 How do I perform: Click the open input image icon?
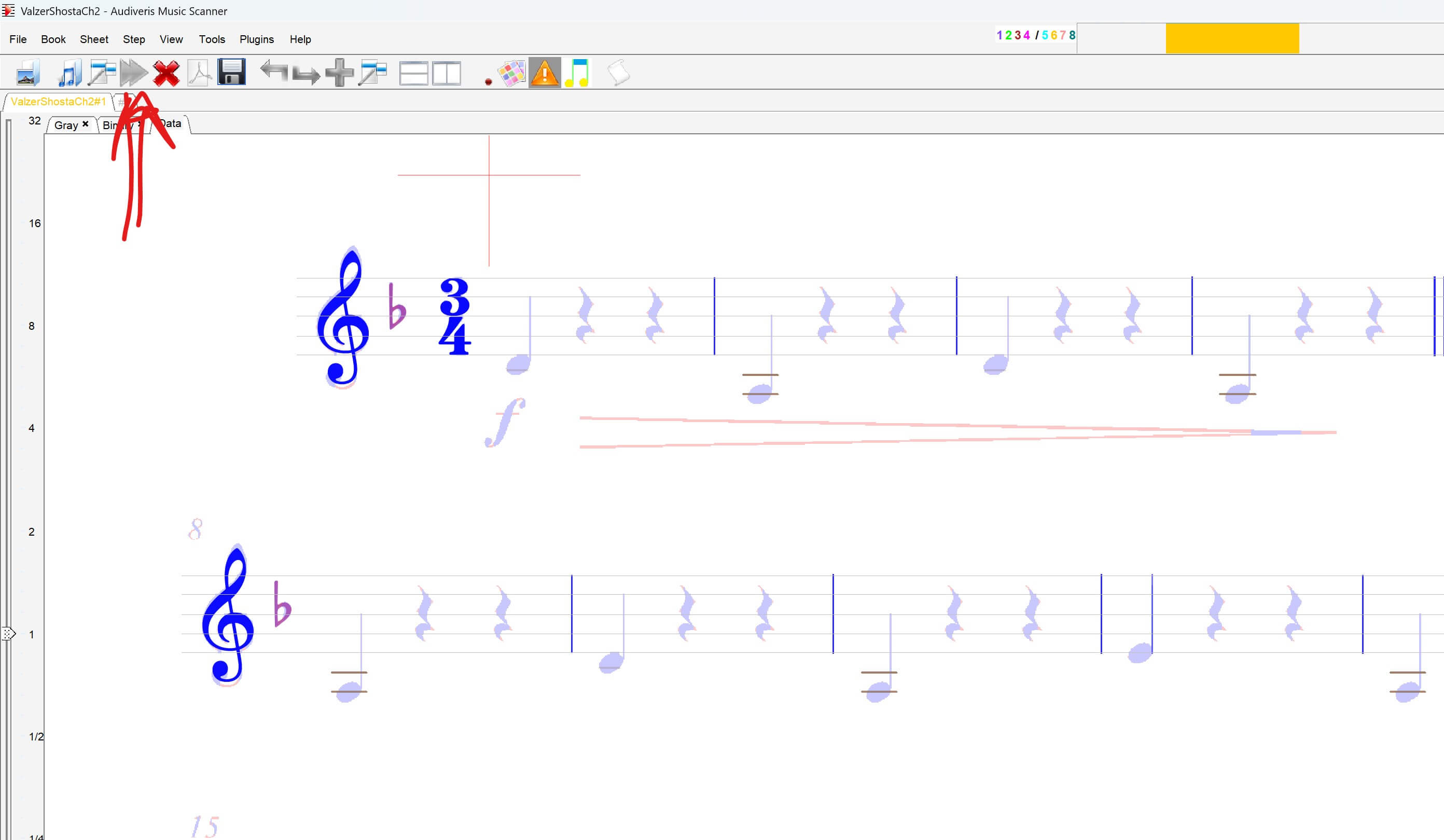(x=27, y=73)
